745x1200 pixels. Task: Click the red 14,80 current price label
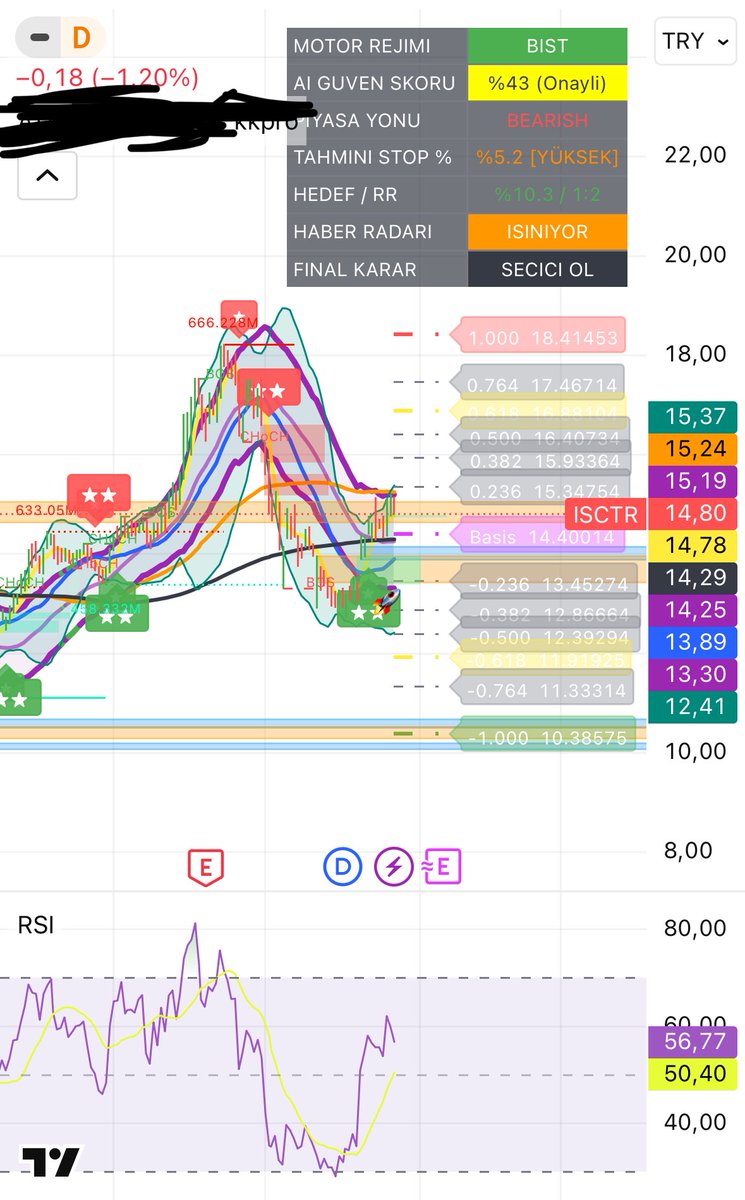(693, 516)
